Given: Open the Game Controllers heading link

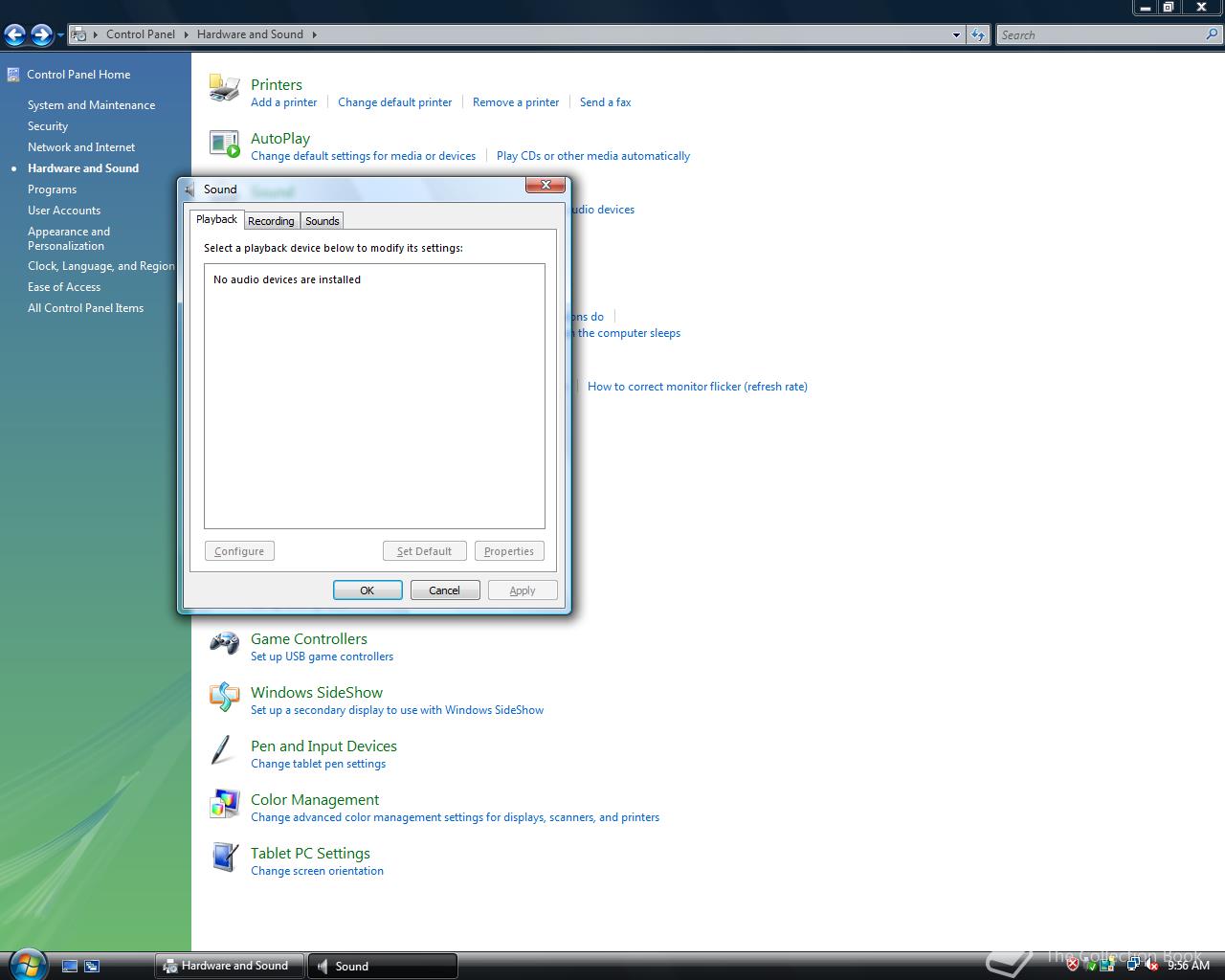Looking at the screenshot, I should (x=309, y=638).
